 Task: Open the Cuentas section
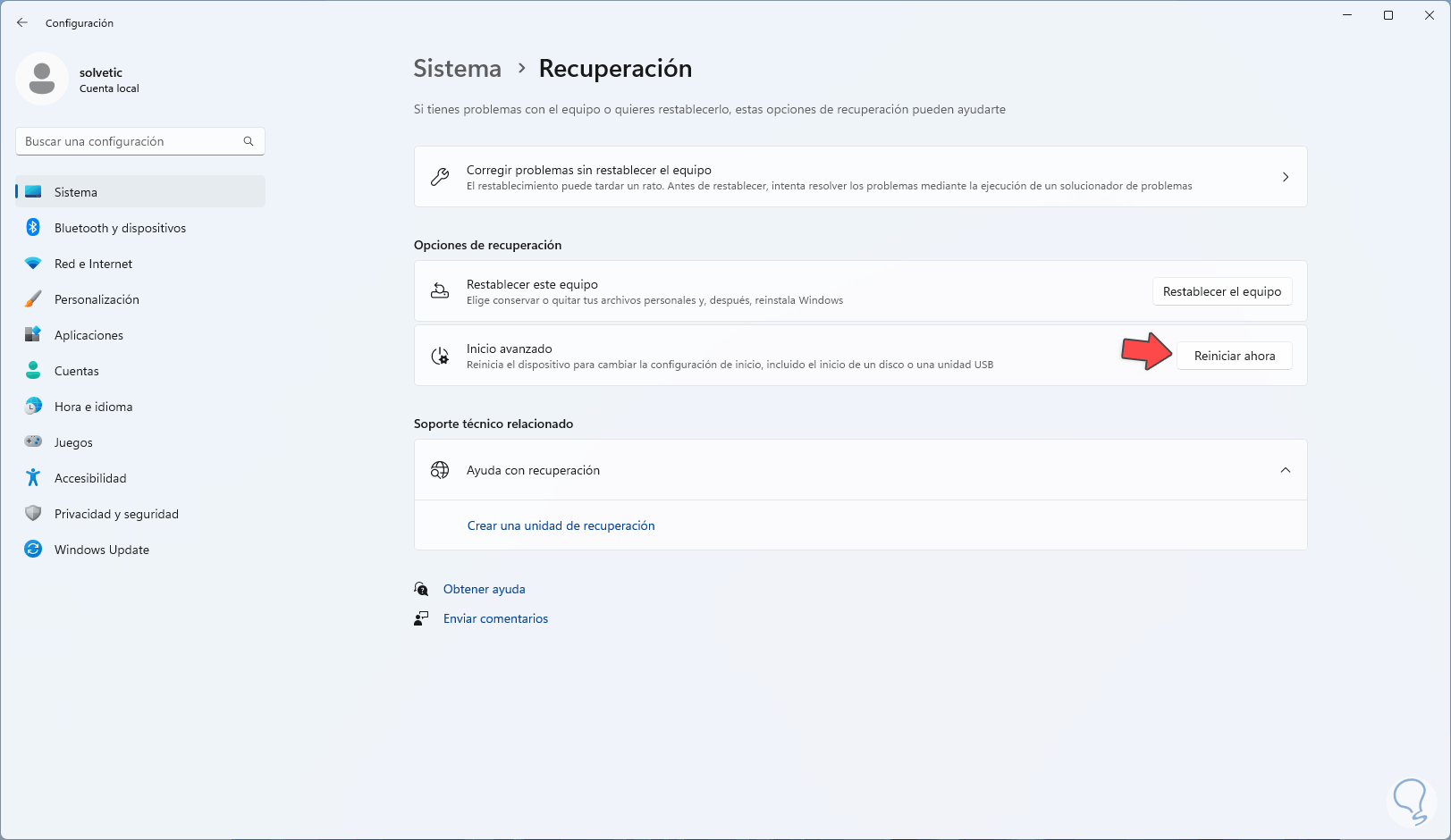click(x=140, y=371)
